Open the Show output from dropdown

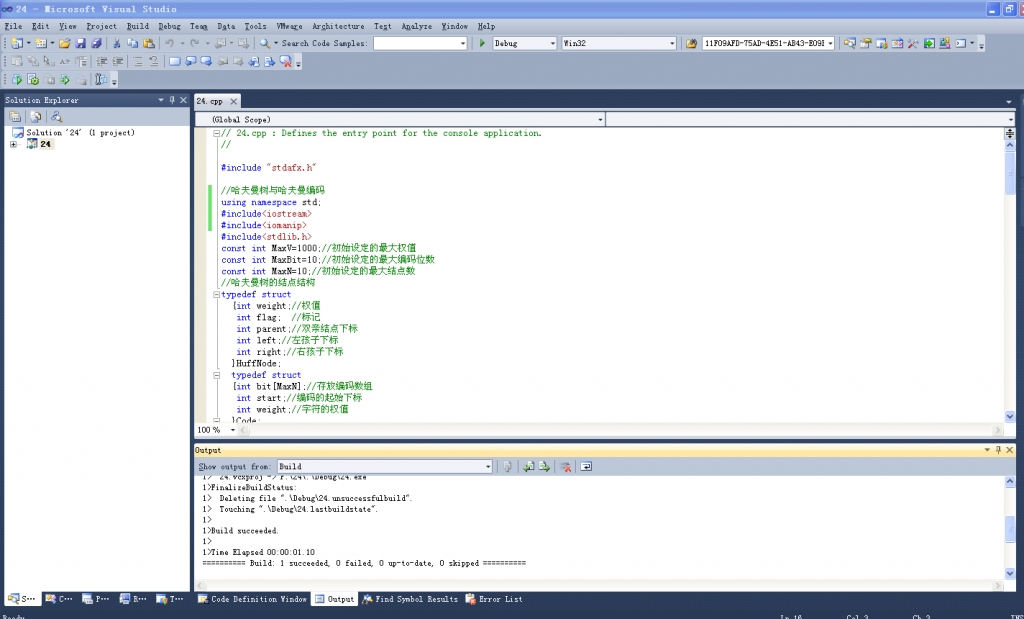click(x=487, y=466)
